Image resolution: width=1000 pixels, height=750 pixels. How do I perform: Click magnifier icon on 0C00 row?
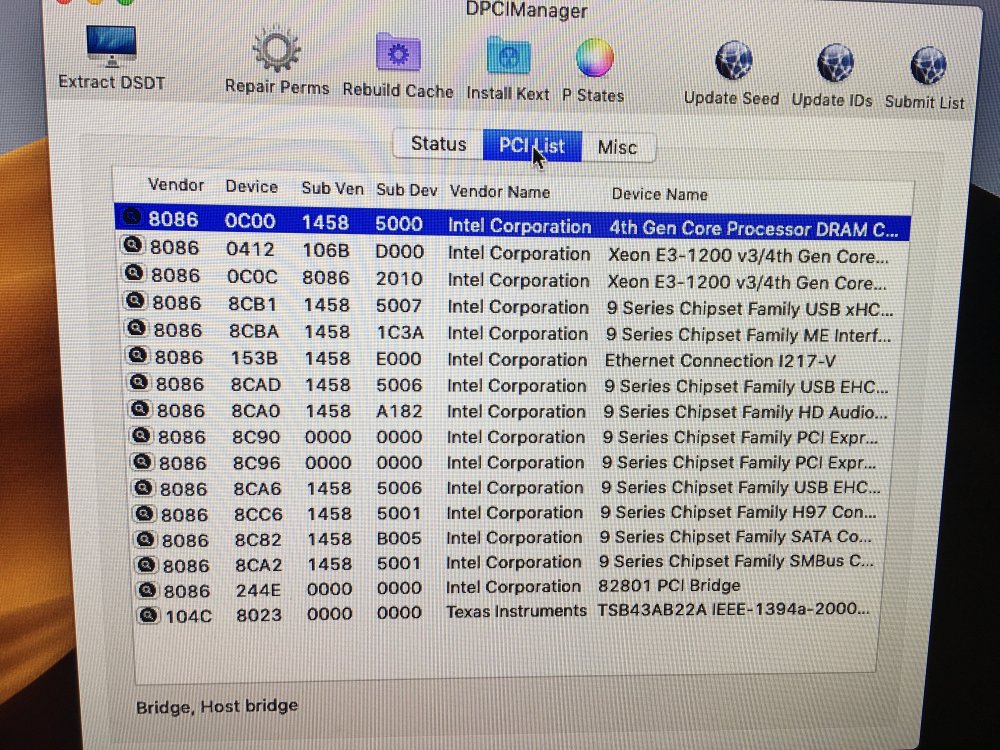tap(131, 217)
